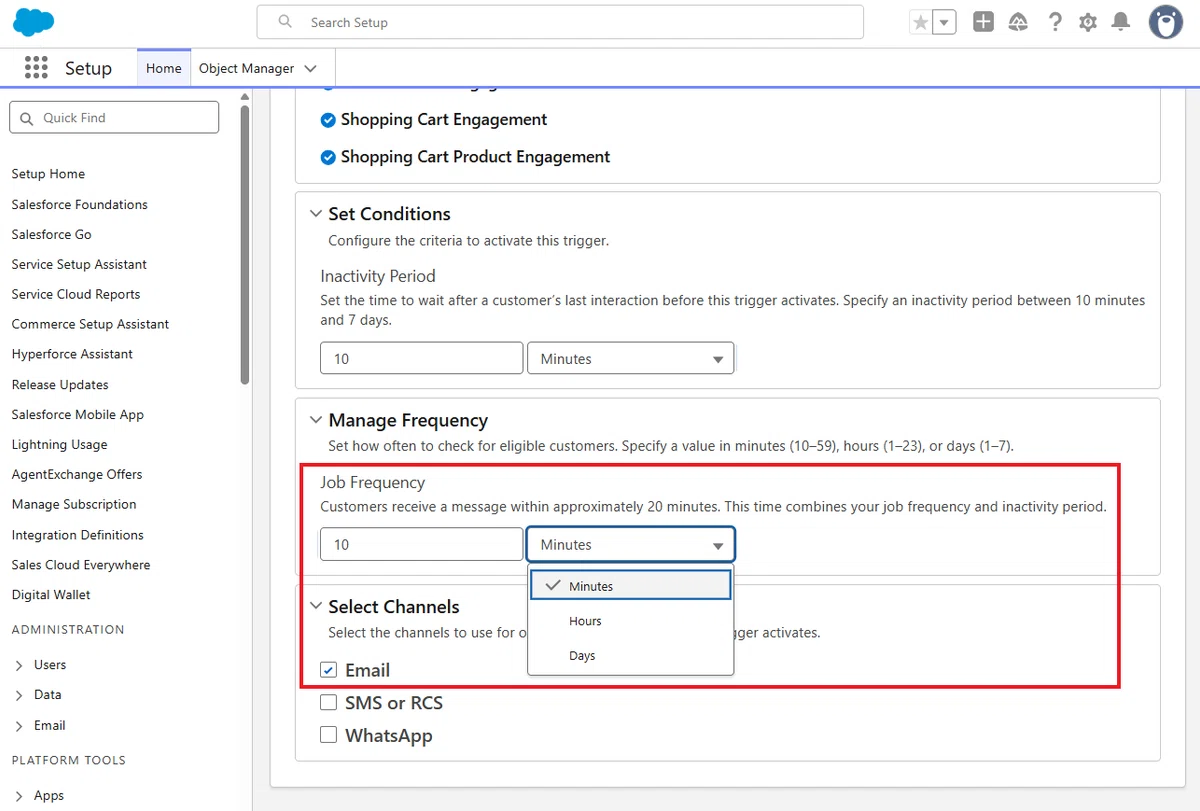This screenshot has height=811, width=1200.
Task: Open Hyperforce Assistant in sidebar
Action: (x=72, y=354)
